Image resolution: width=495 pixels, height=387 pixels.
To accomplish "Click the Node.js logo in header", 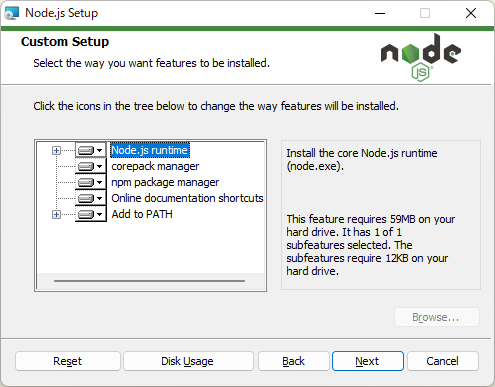I will pos(421,57).
